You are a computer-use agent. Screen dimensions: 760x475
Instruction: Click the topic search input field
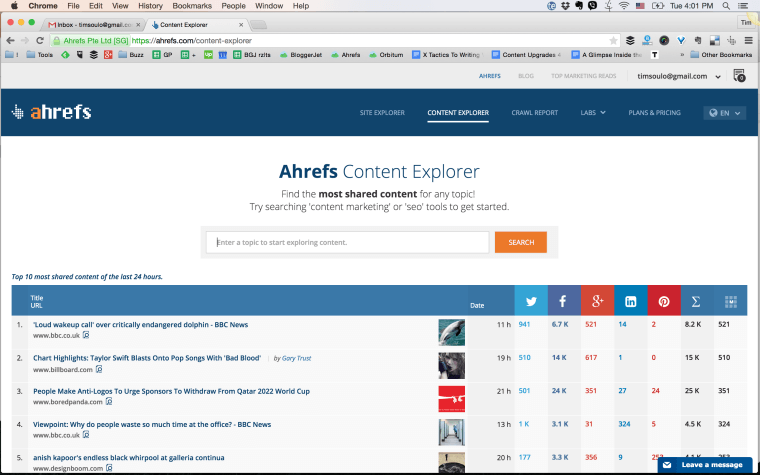coord(348,242)
